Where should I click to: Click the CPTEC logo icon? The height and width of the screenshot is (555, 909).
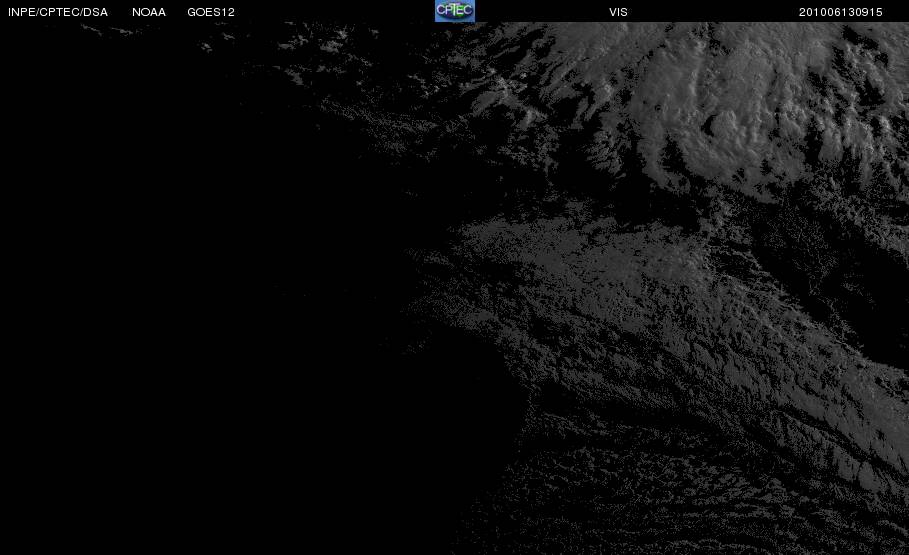coord(454,11)
